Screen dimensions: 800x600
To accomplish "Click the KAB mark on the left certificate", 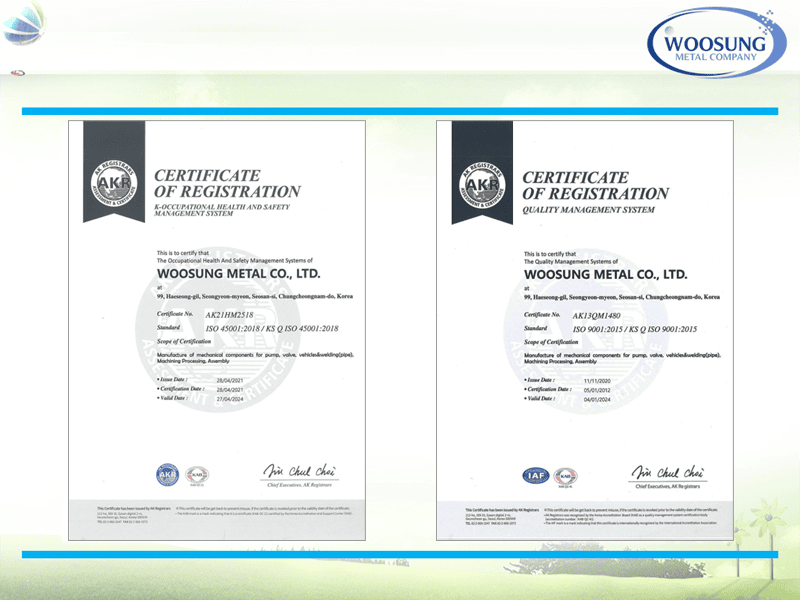I will click(x=198, y=476).
